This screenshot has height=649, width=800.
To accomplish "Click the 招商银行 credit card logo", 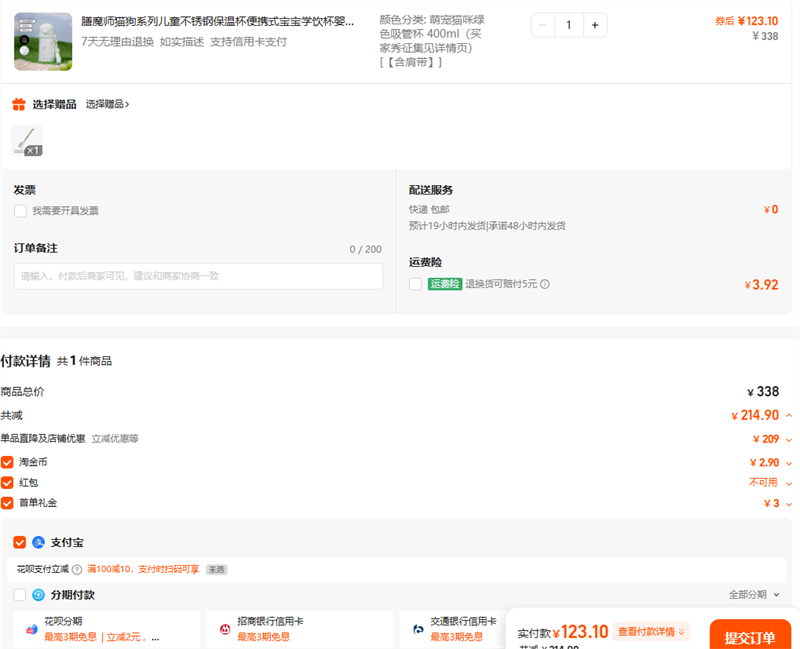I will (x=225, y=629).
